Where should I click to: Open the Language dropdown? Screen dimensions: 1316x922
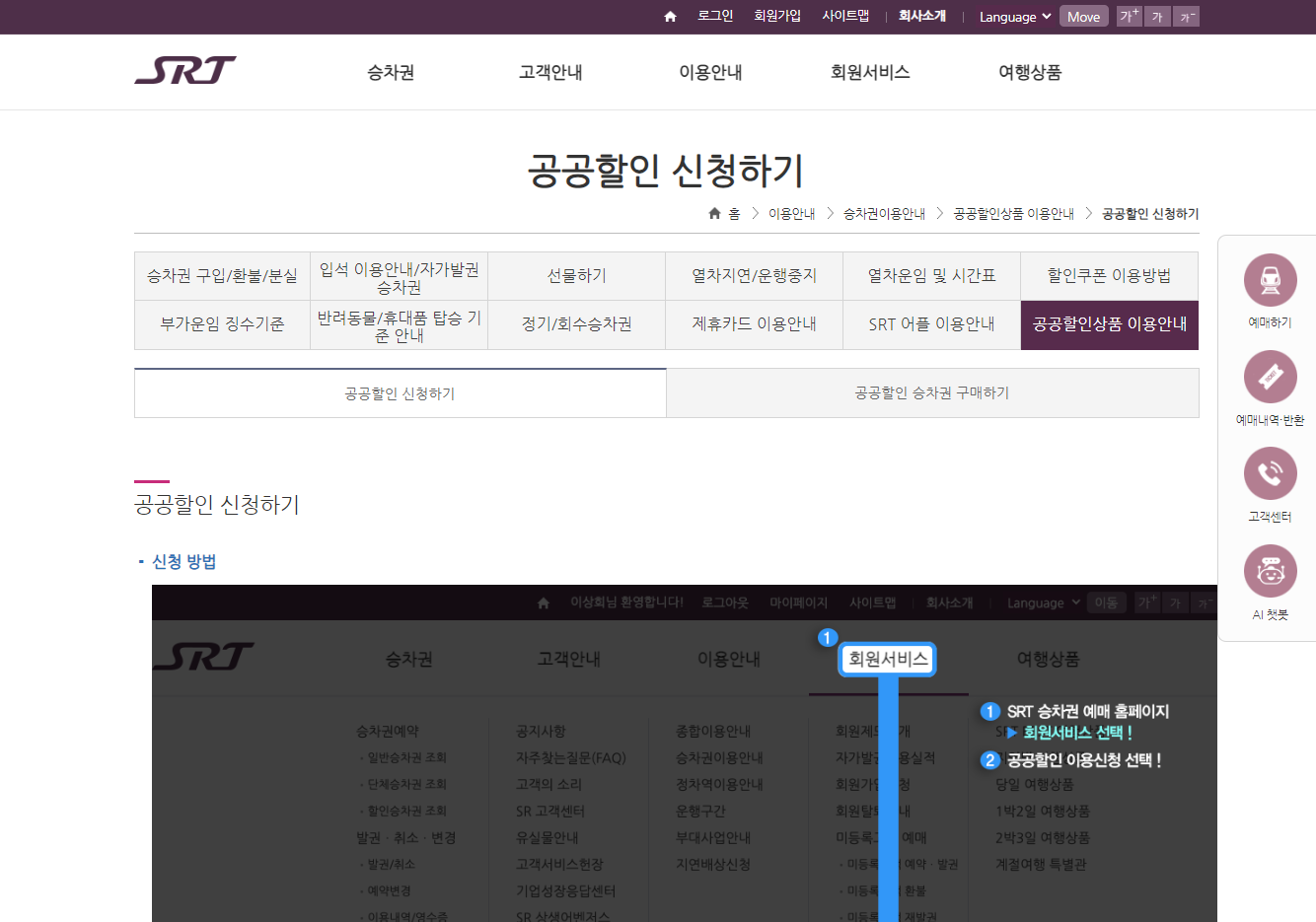click(1015, 17)
